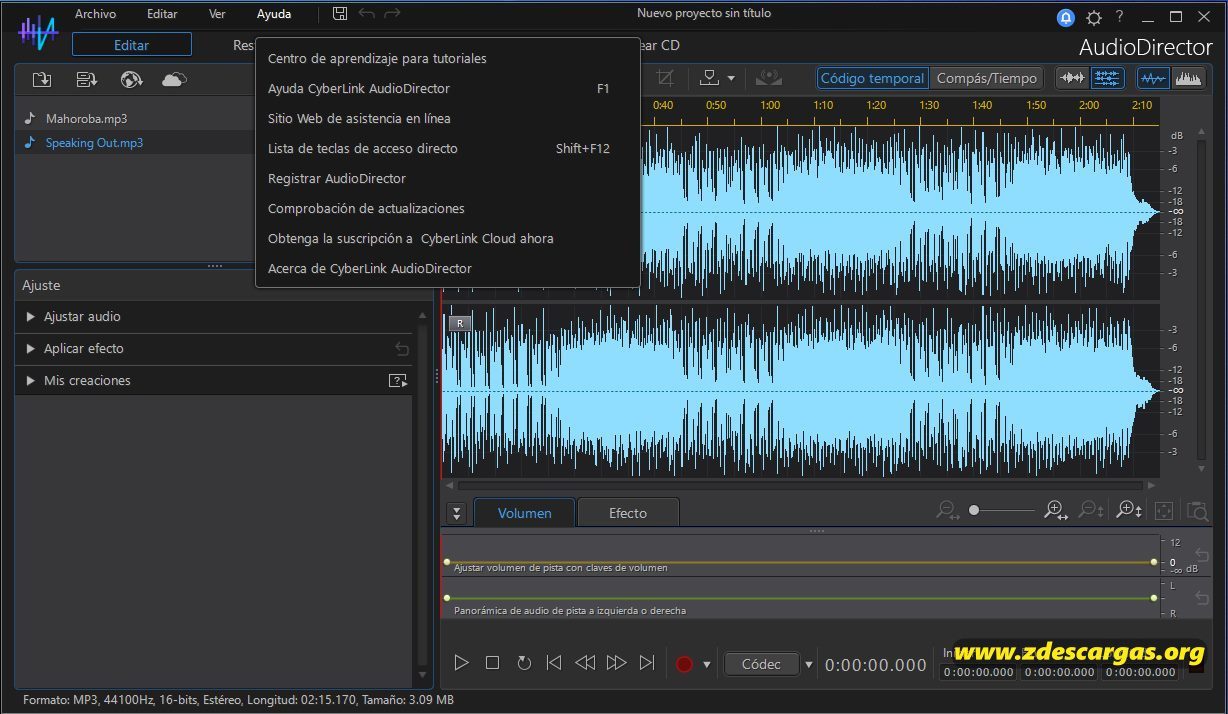
Task: Save project using floppy disk icon
Action: [340, 13]
